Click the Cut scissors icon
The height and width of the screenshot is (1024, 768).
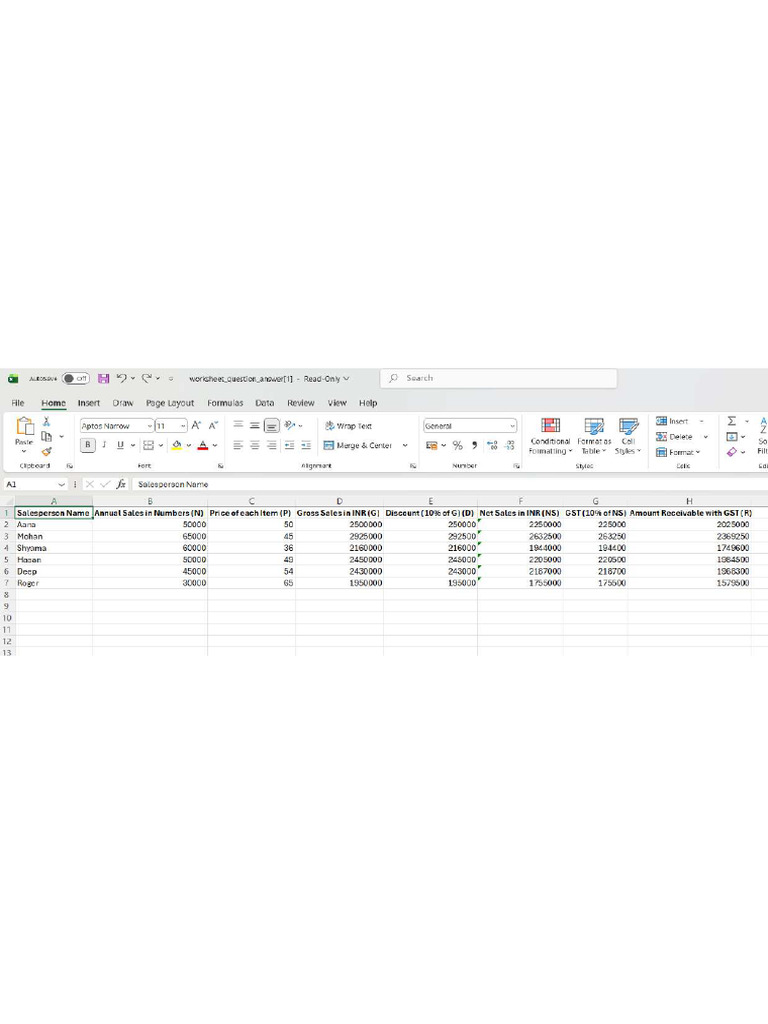(x=46, y=422)
